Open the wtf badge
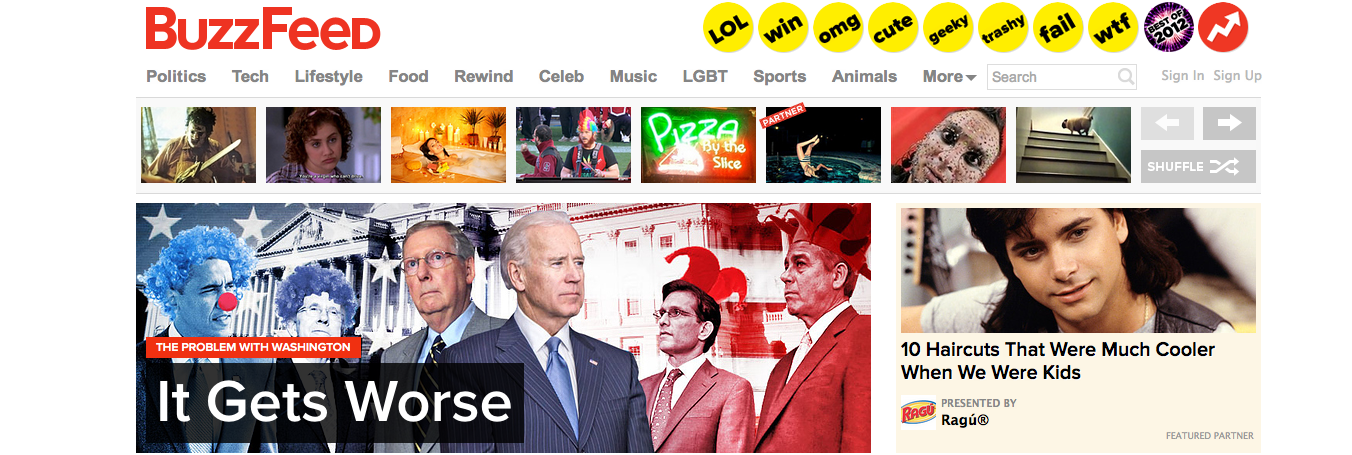The width and height of the screenshot is (1352, 455). [x=1114, y=28]
